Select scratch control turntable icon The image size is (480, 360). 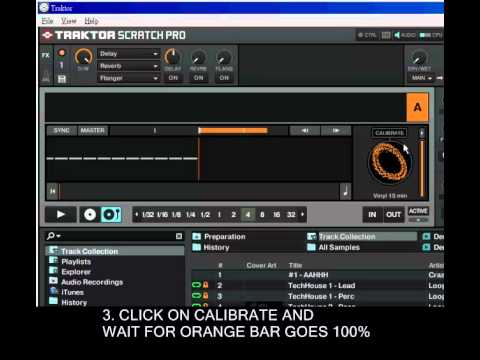click(111, 214)
